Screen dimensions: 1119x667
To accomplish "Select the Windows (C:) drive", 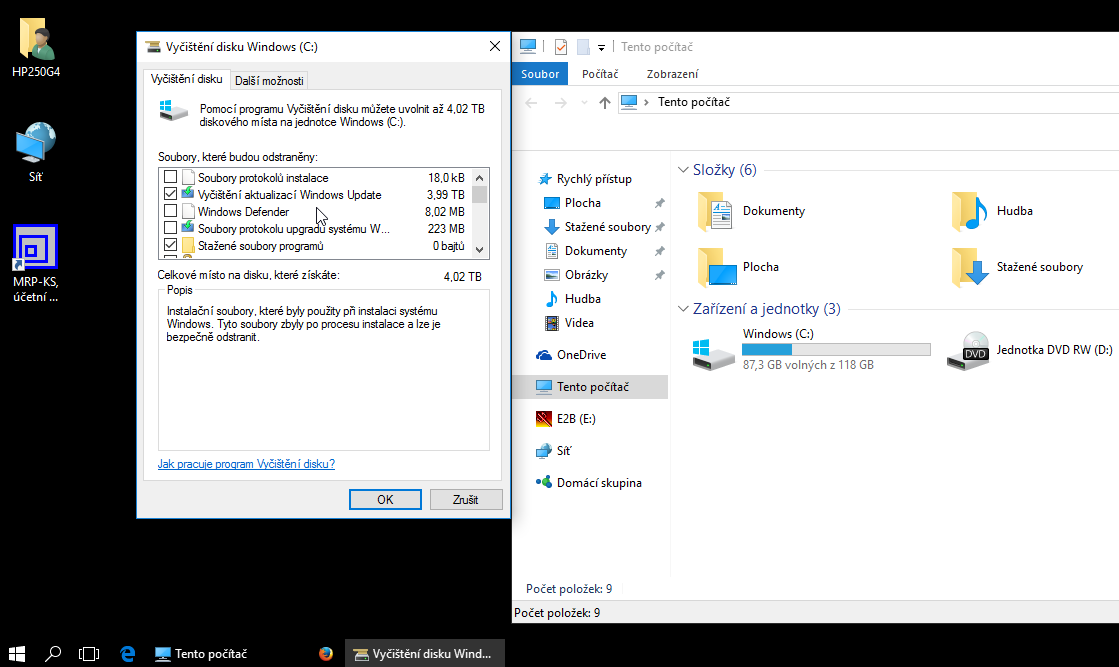I will [811, 350].
